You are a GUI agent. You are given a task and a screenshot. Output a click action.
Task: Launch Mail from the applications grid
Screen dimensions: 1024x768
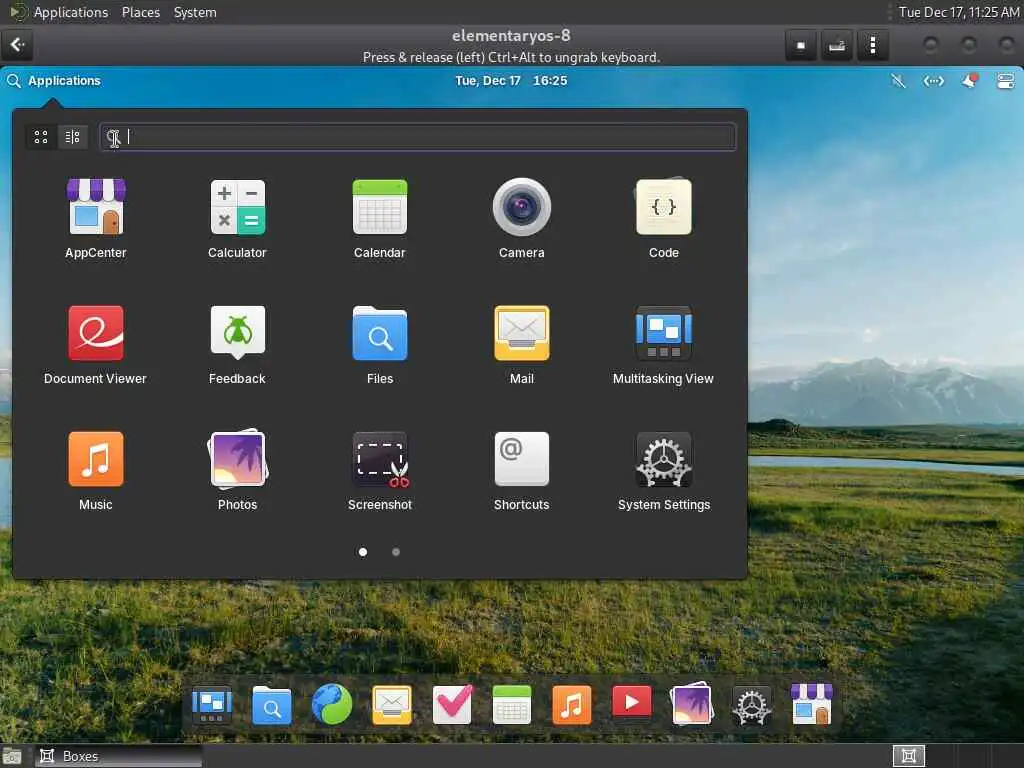point(521,345)
